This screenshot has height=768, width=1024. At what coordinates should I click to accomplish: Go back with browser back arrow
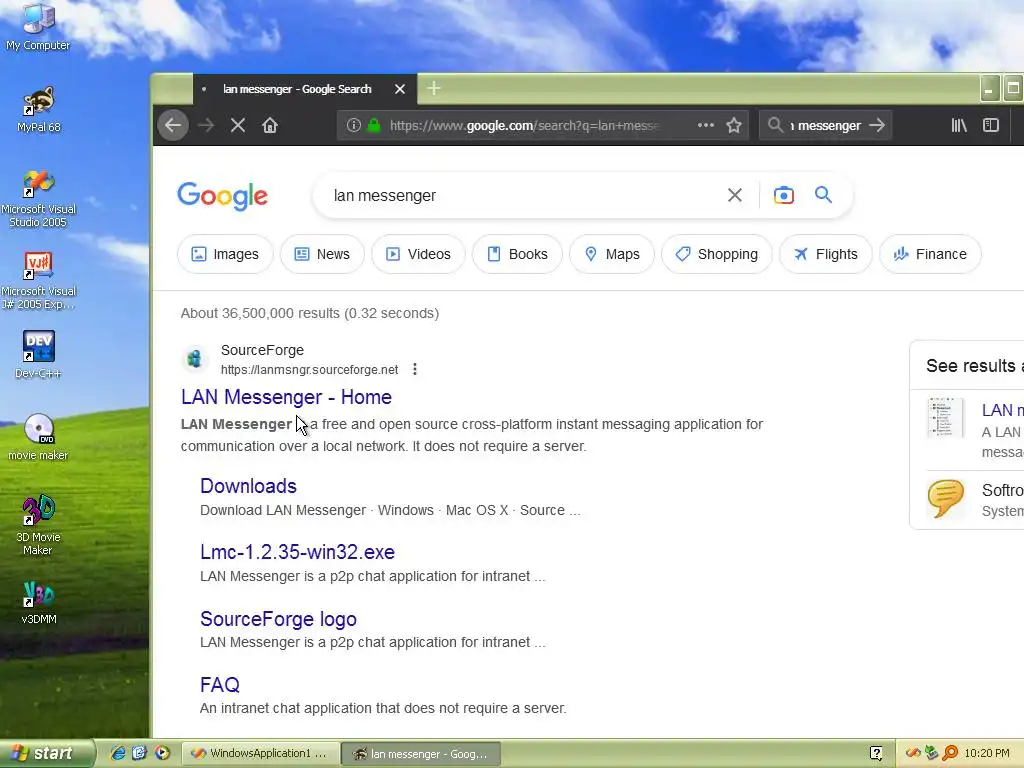point(173,125)
